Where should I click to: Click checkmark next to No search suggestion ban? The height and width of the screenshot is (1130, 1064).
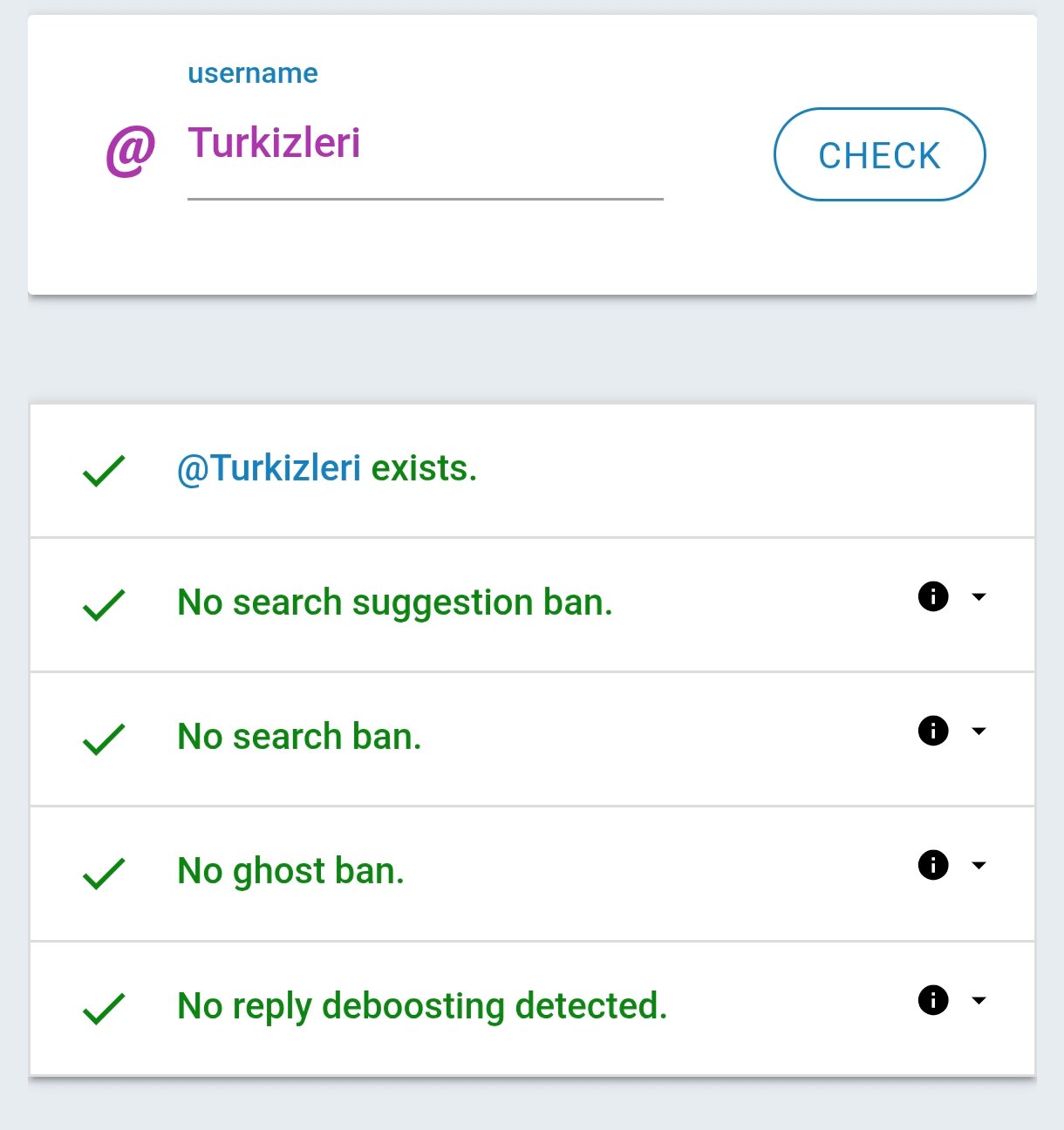[104, 604]
